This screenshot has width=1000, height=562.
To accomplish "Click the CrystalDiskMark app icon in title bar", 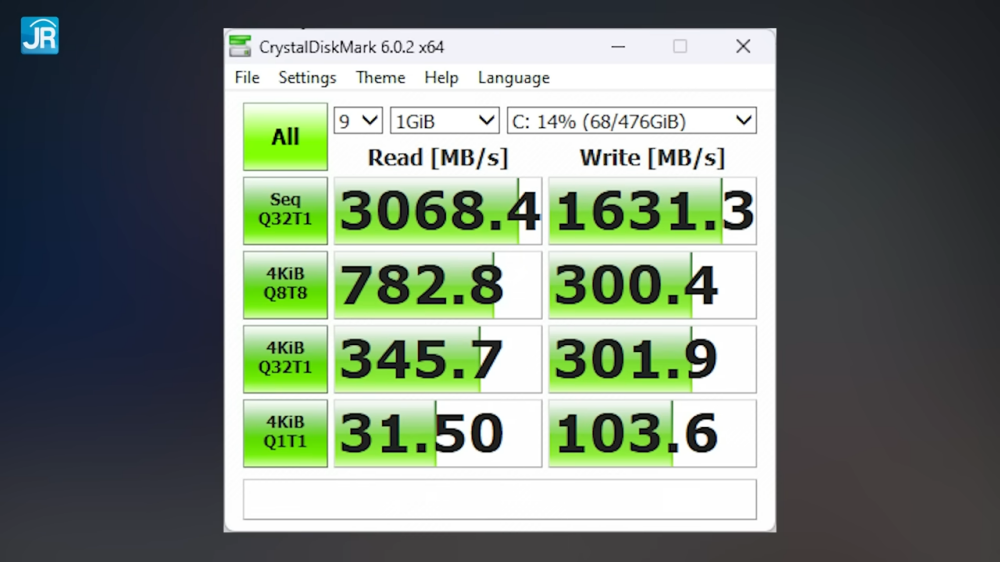I will (240, 47).
